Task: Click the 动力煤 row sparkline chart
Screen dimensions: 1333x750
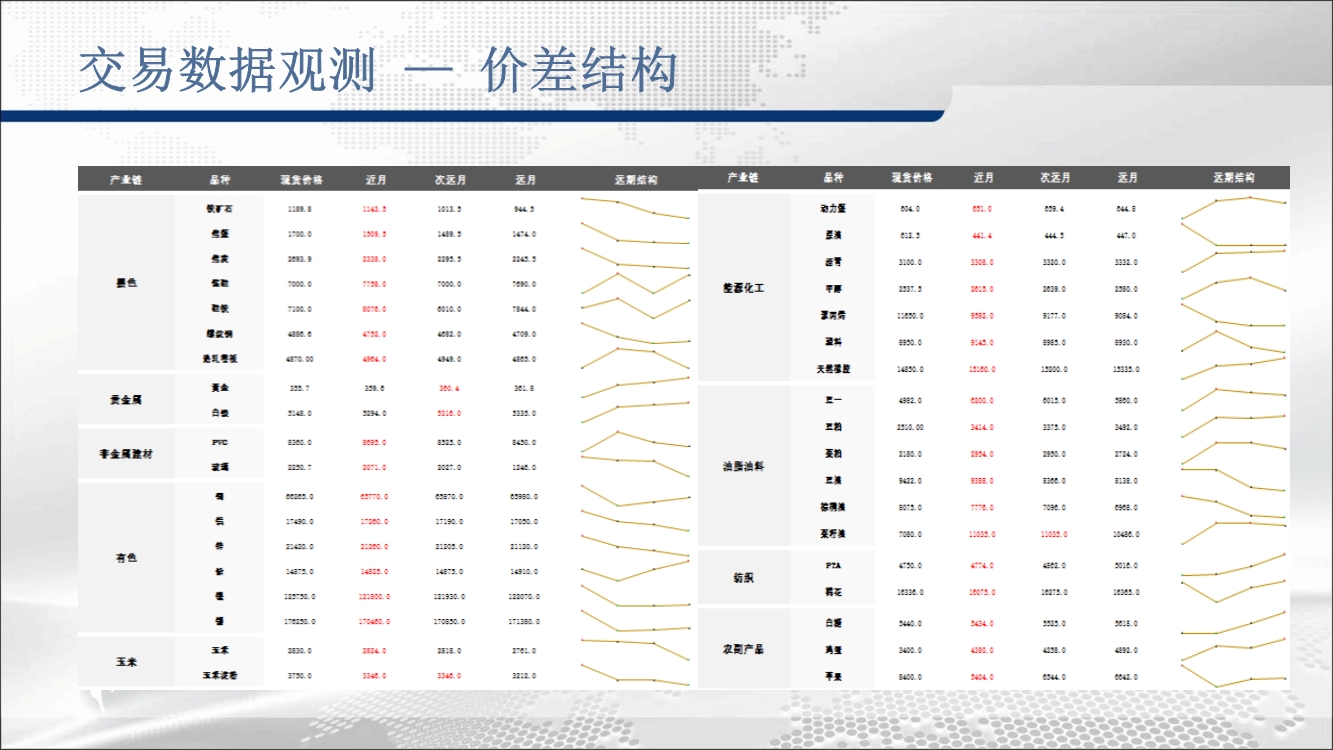Action: pyautogui.click(x=1233, y=206)
